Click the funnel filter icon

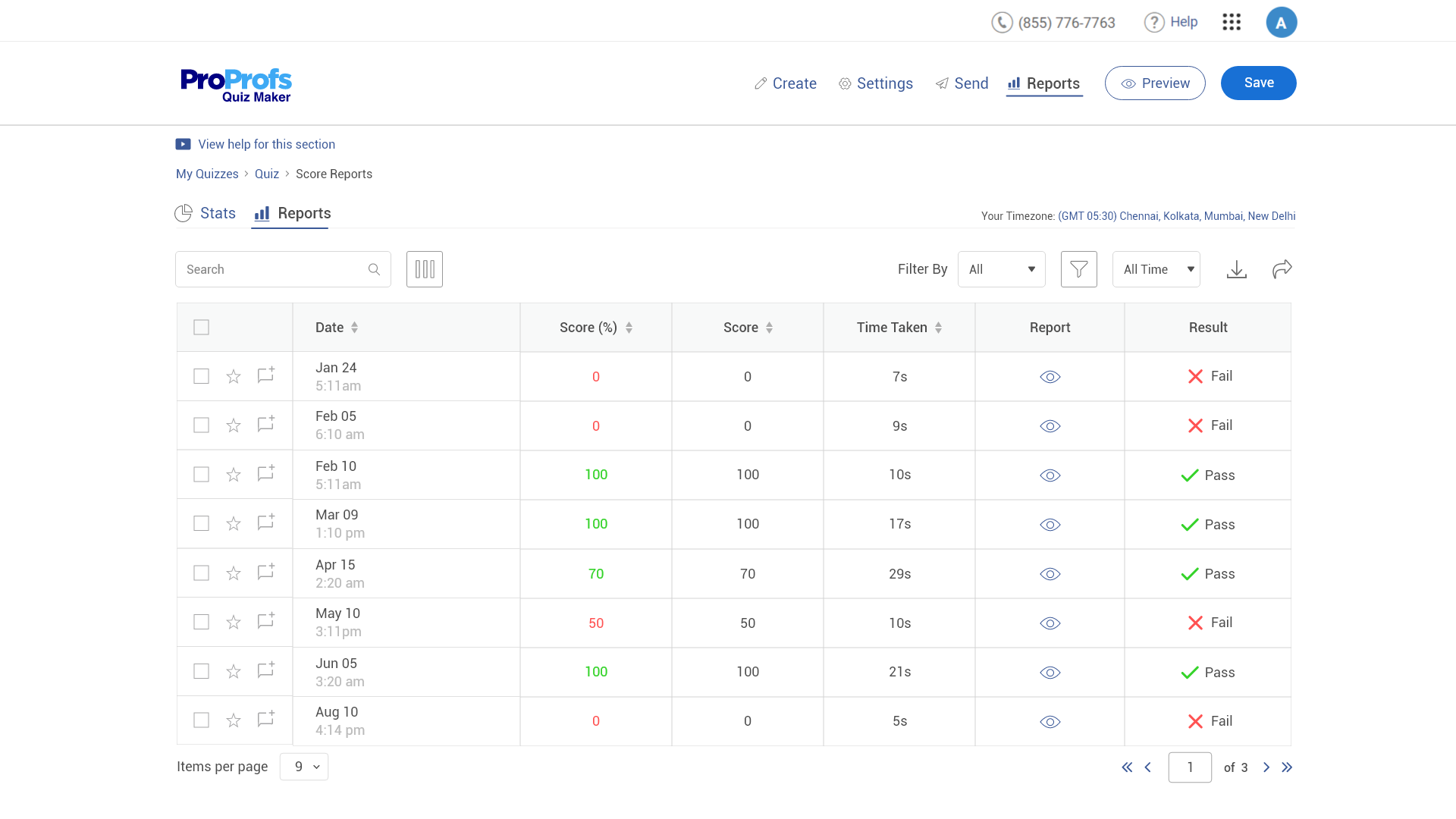click(x=1078, y=269)
